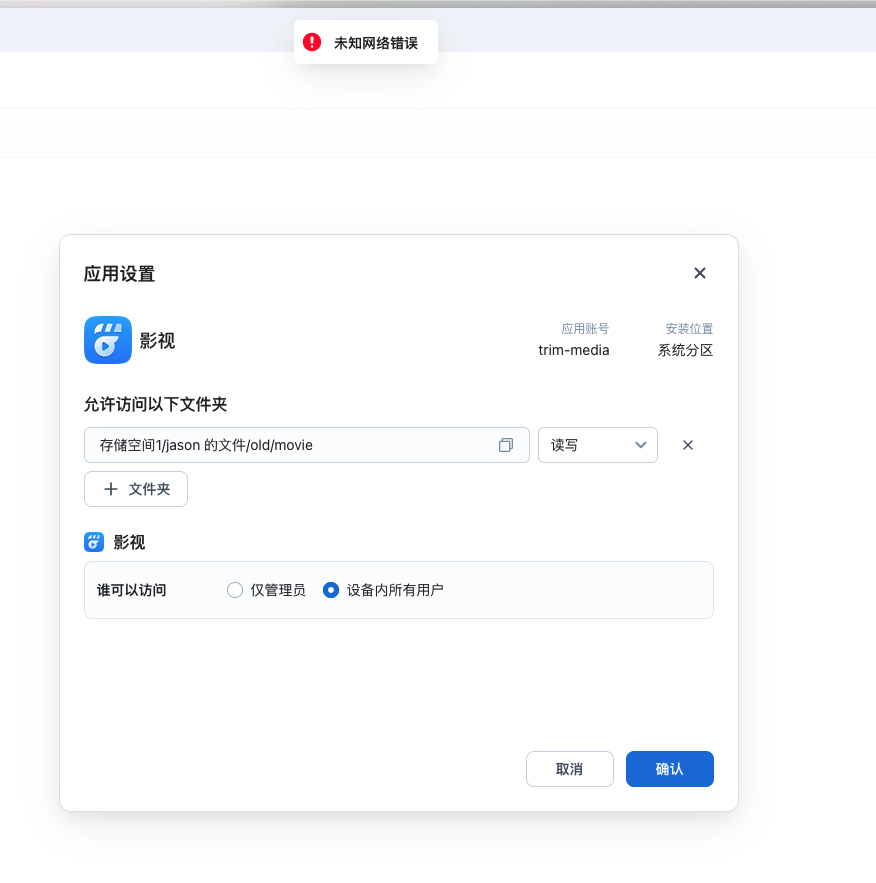Expand the permission selector next to the folder path
This screenshot has width=876, height=883.
click(597, 444)
